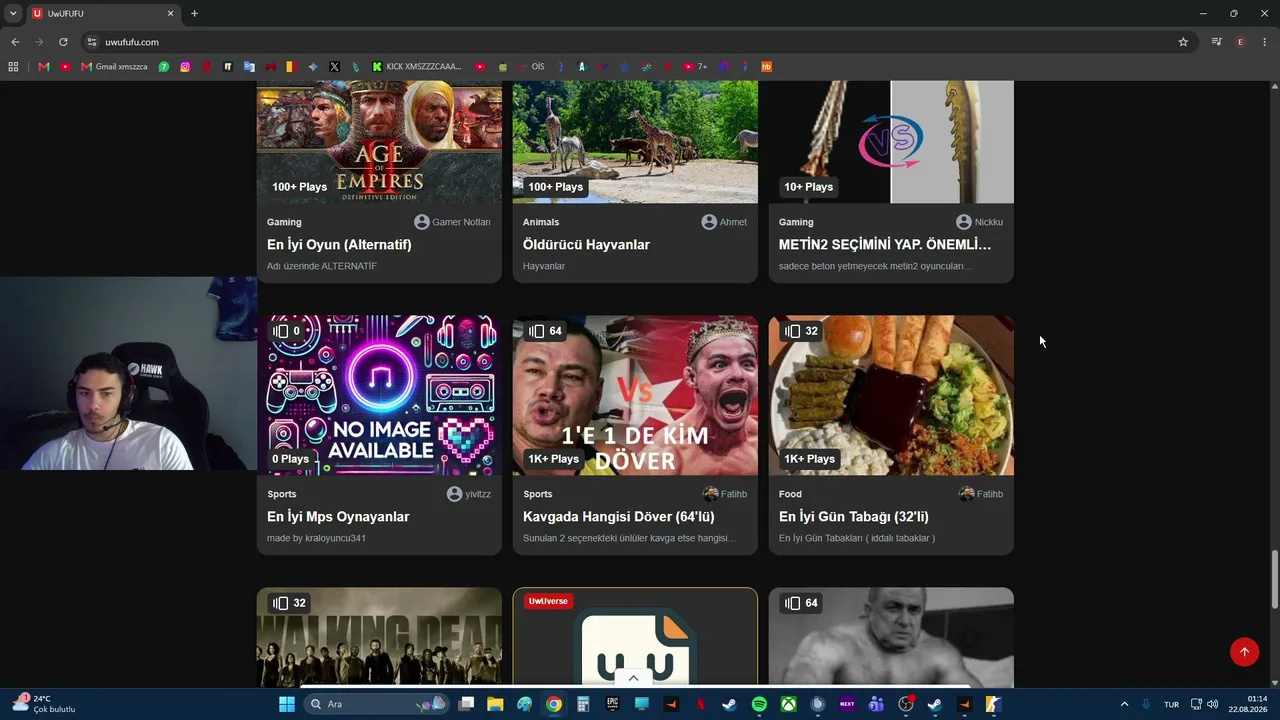
Task: Click the Animals category label
Action: 541,222
